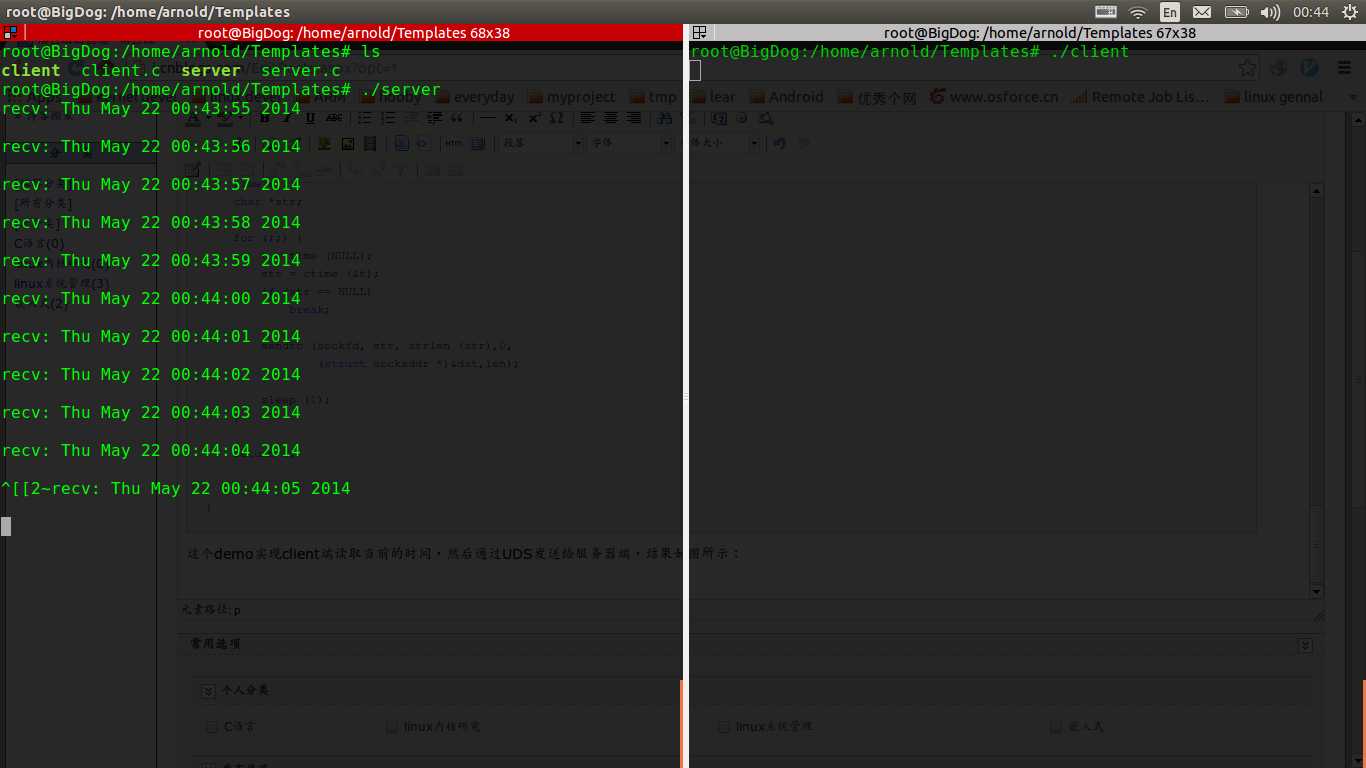The image size is (1366, 768).
Task: Click the right terminal pane grid icon
Action: (x=699, y=32)
